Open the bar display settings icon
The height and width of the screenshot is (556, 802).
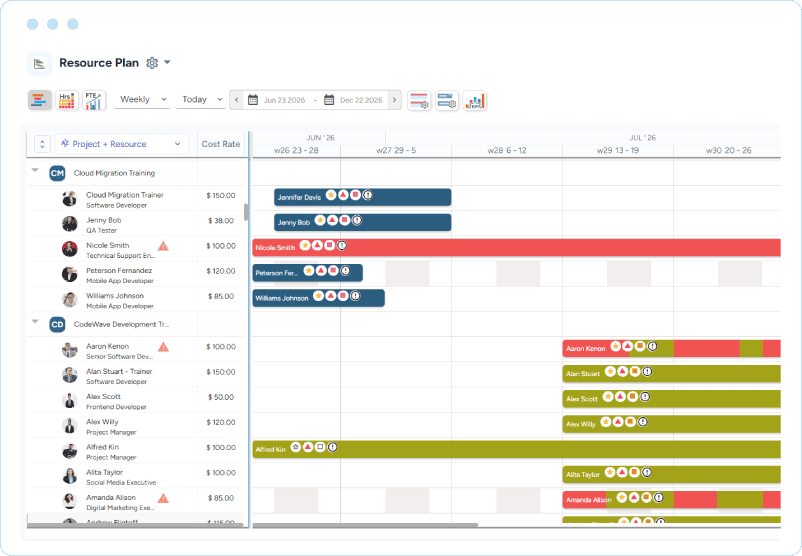419,100
